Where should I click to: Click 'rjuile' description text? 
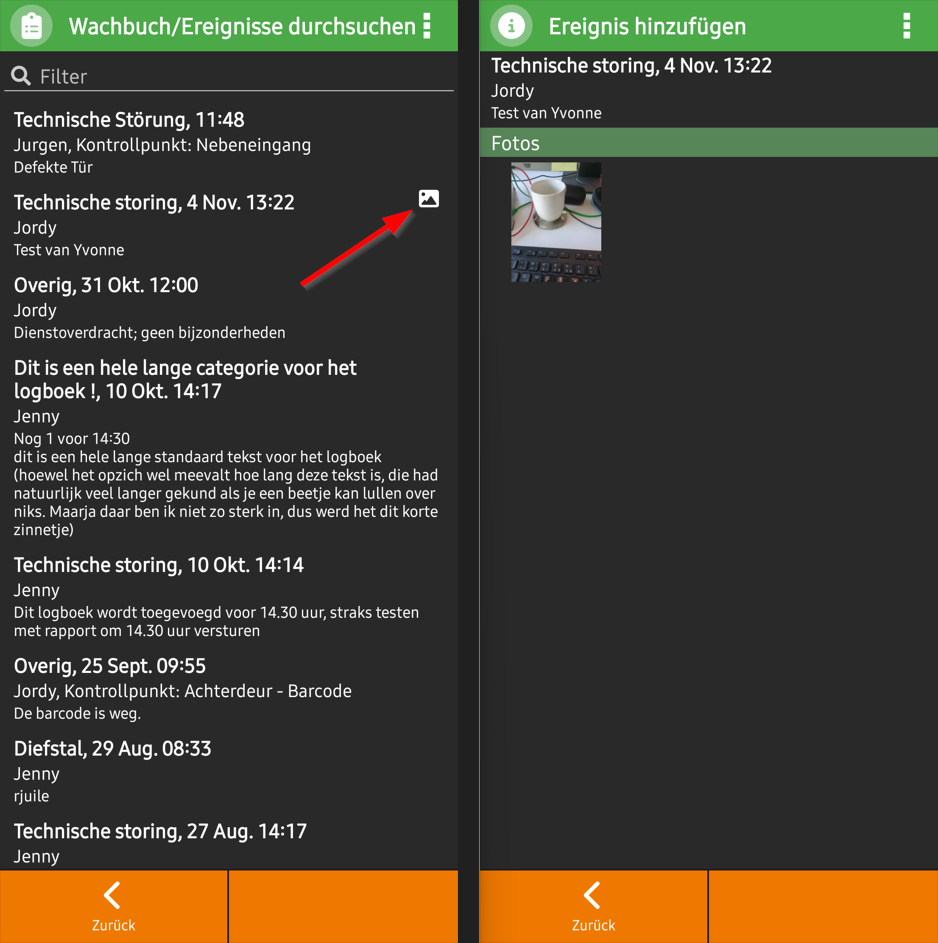[31, 796]
